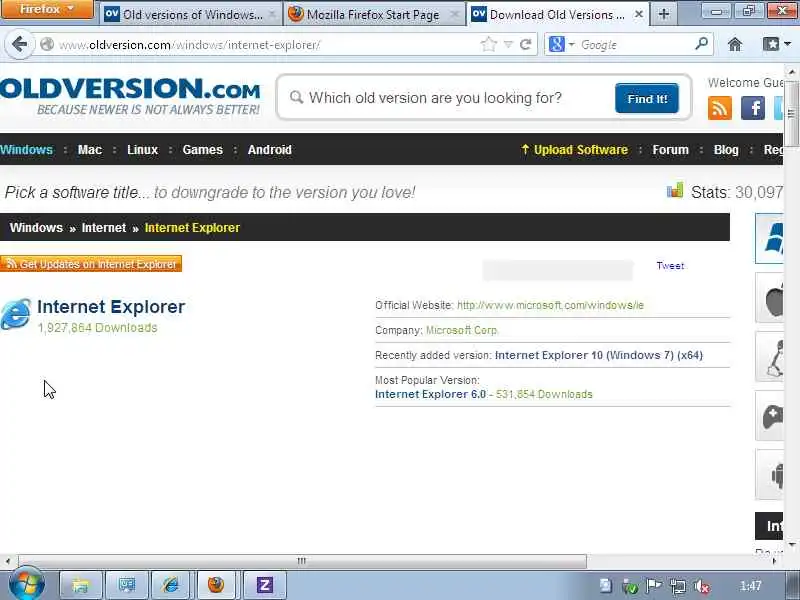Click the Stats bar chart icon
800x600 pixels.
pos(674,191)
